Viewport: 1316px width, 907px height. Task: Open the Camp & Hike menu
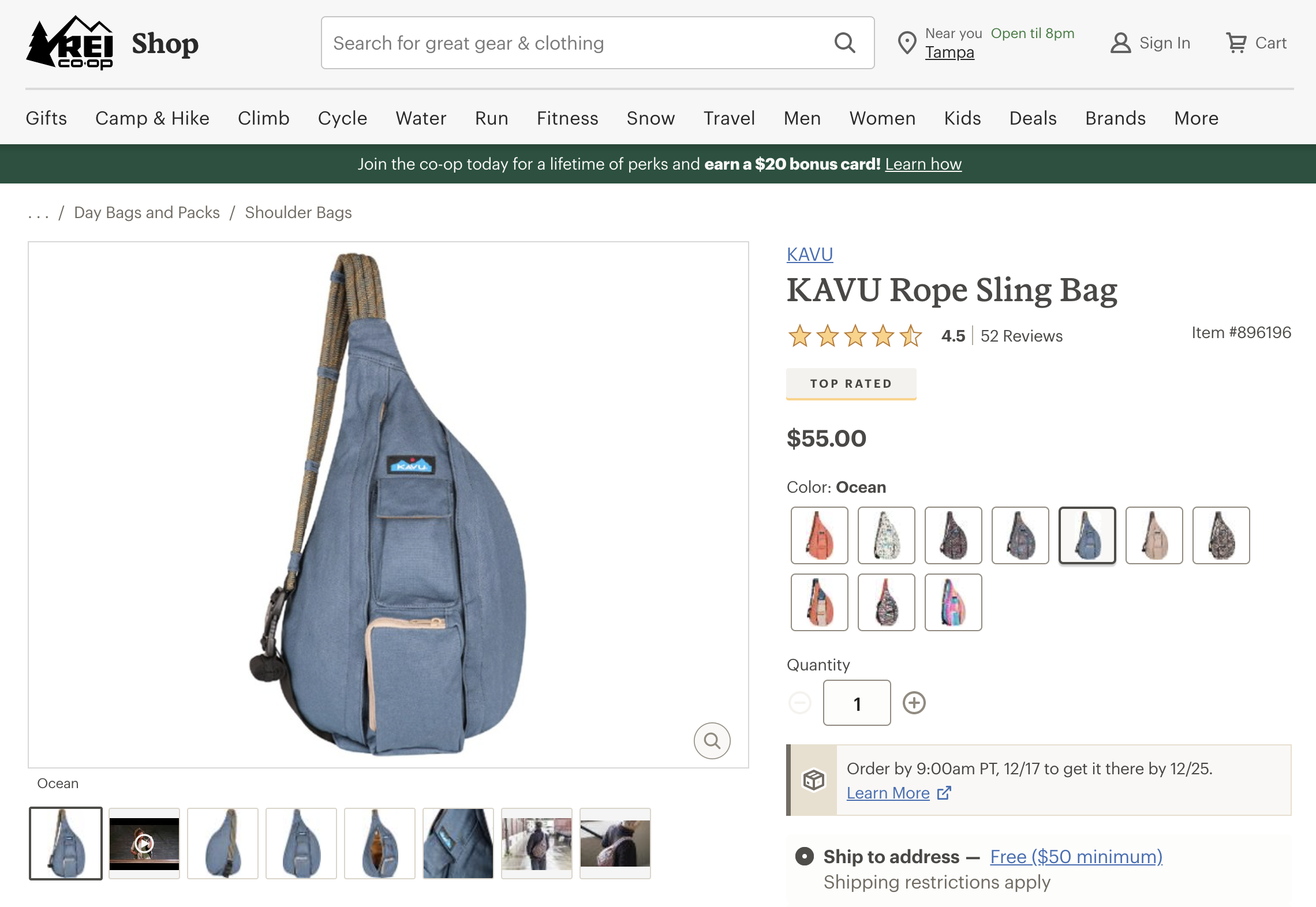pos(152,118)
